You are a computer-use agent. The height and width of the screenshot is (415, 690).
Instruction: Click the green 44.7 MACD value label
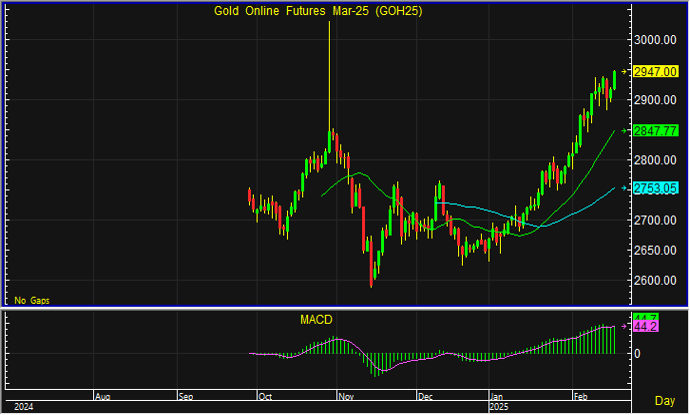[646, 317]
